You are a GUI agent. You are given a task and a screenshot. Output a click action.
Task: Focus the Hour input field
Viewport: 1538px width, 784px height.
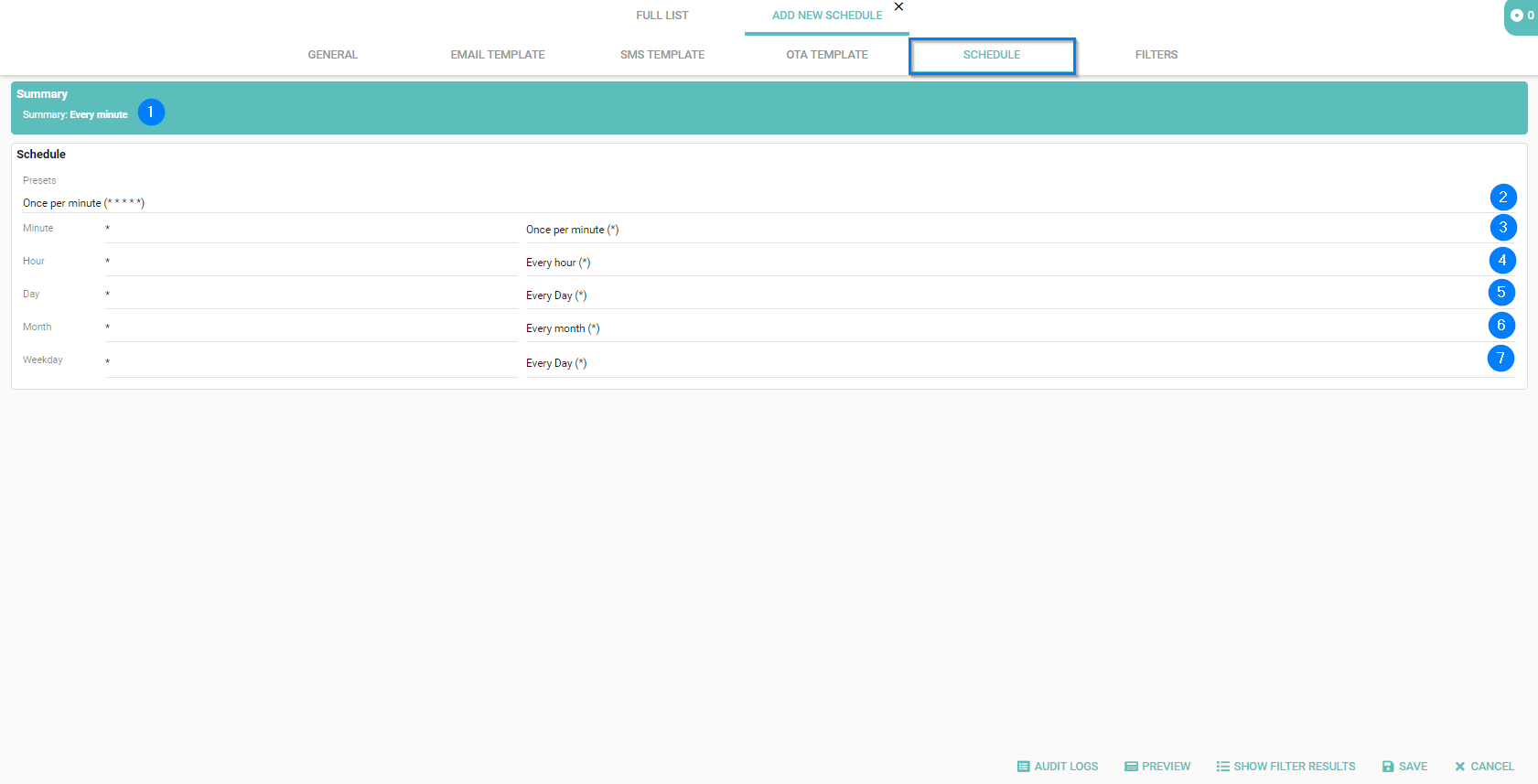point(310,262)
